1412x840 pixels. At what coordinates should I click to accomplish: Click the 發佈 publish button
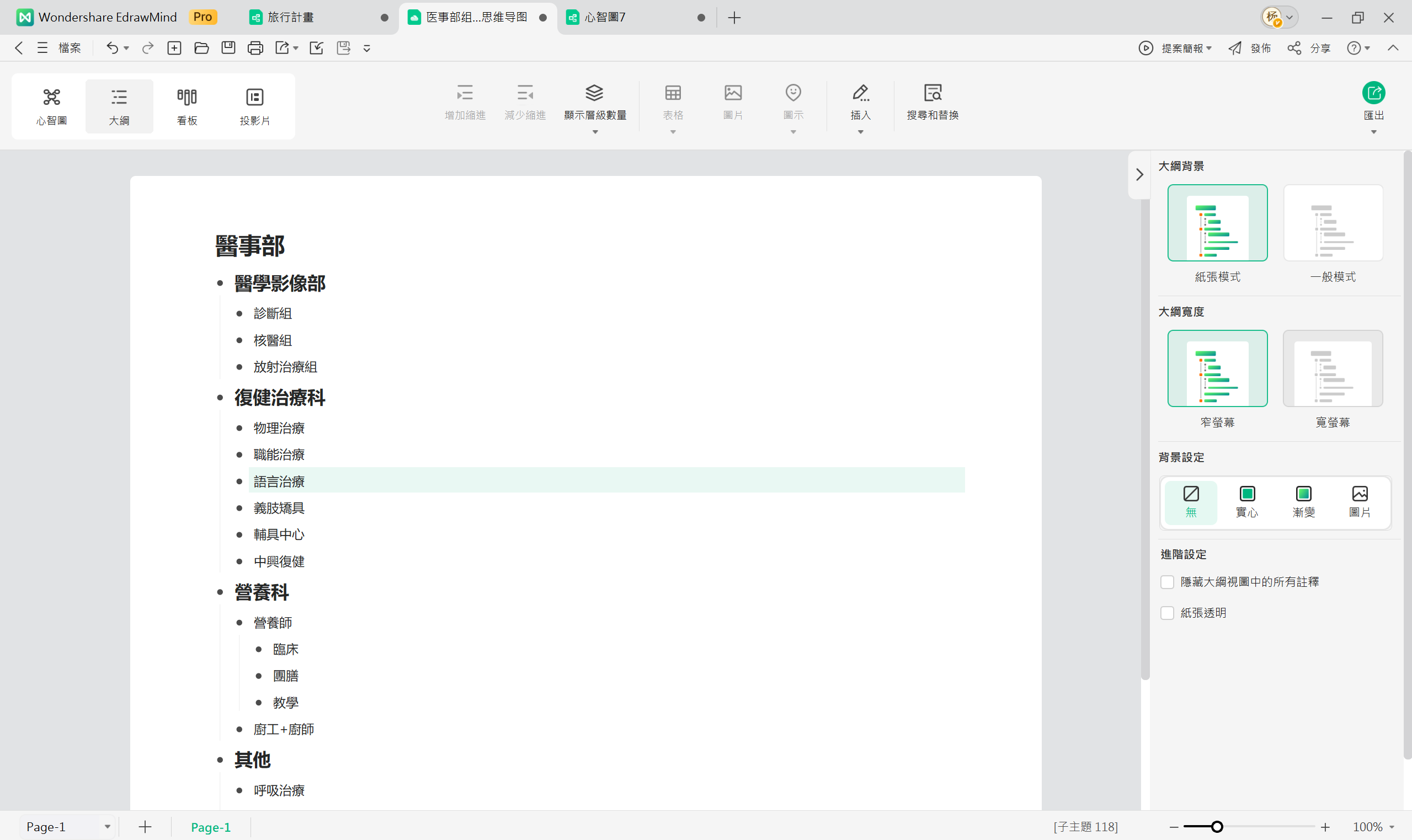(1253, 48)
